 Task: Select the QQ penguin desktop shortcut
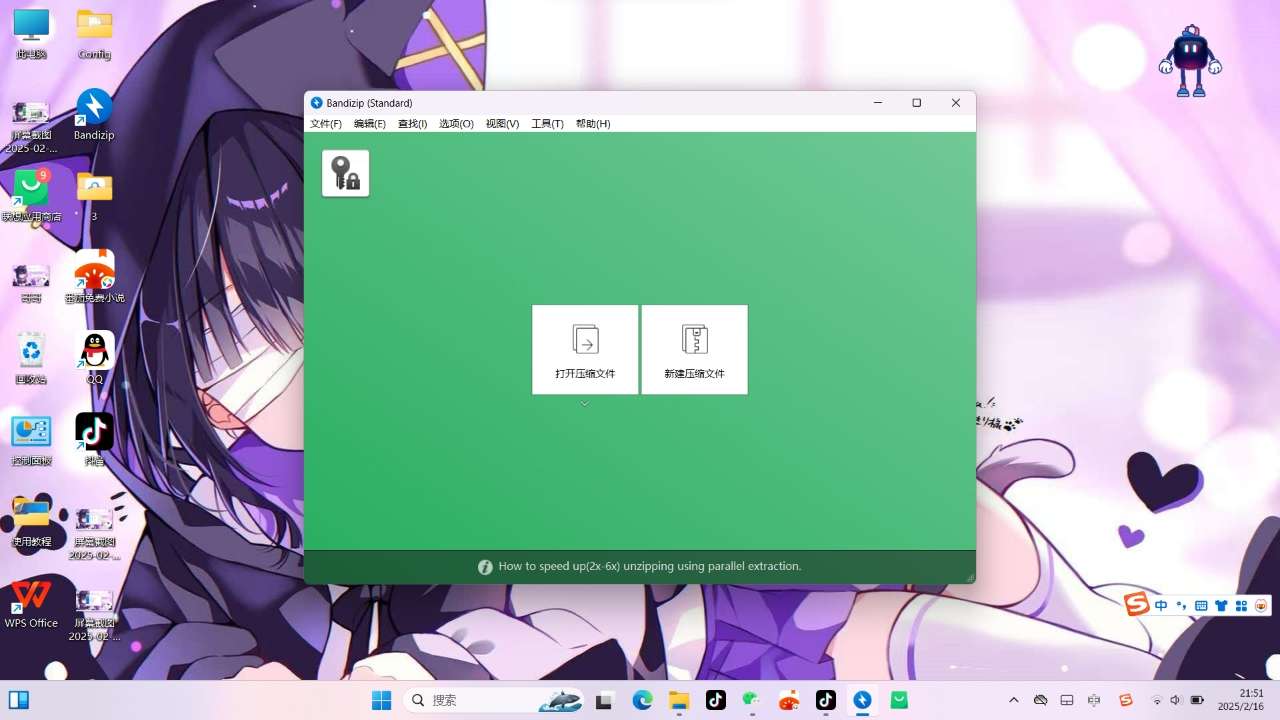(94, 358)
